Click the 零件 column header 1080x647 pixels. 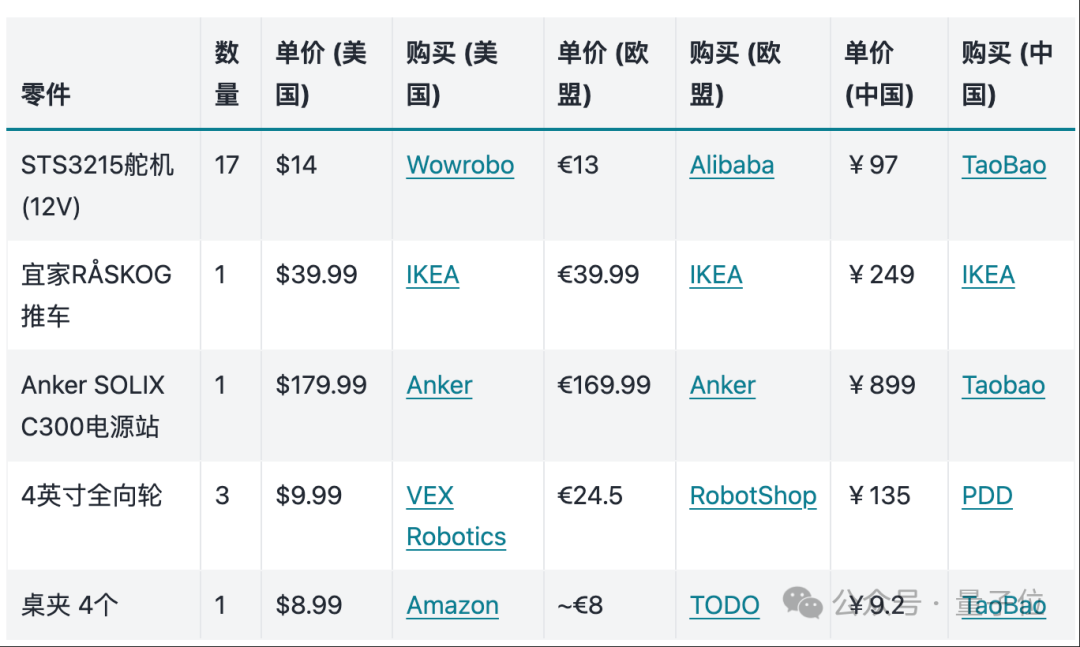point(46,95)
